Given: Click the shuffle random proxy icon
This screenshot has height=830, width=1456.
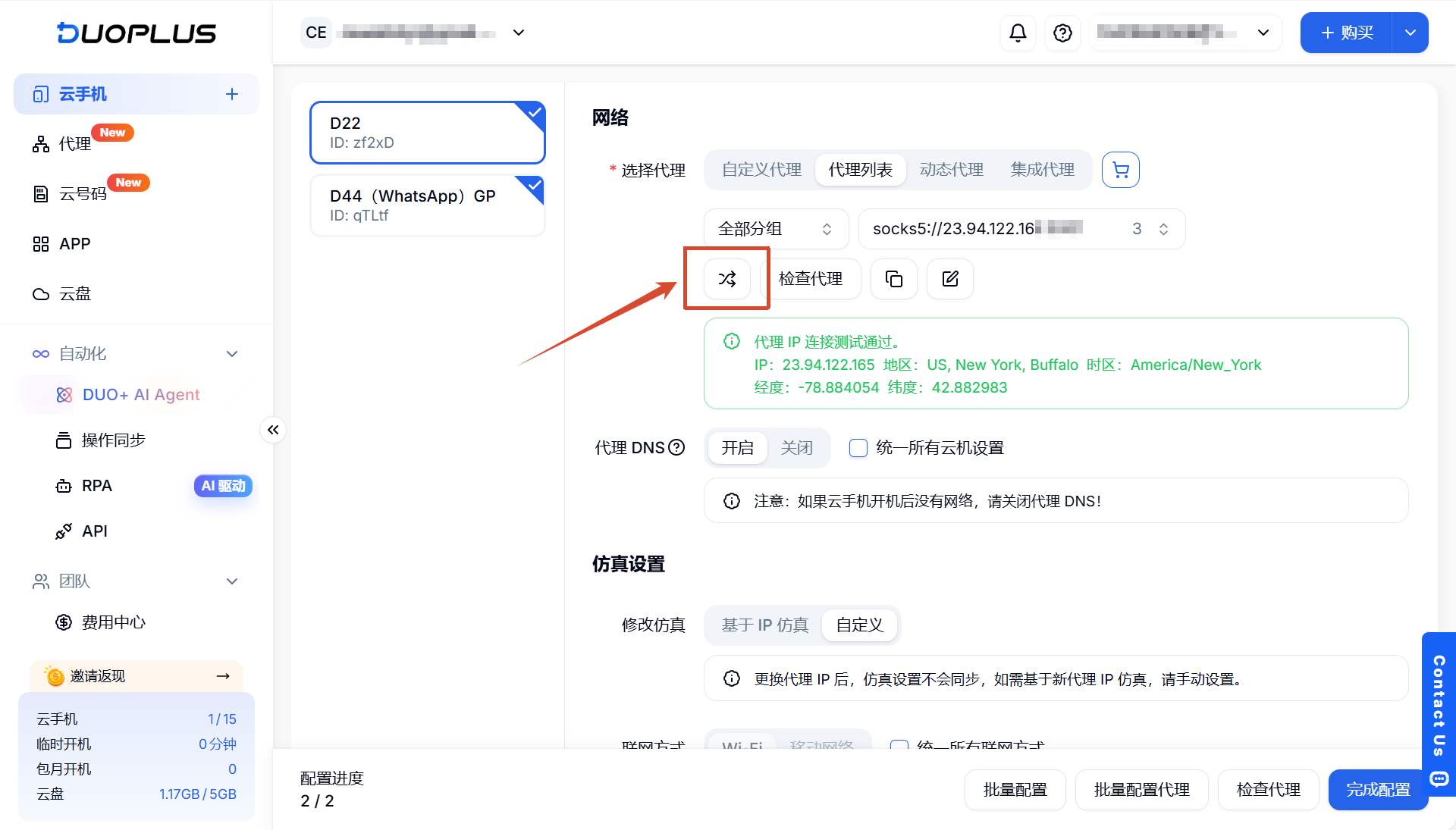Looking at the screenshot, I should tap(726, 279).
